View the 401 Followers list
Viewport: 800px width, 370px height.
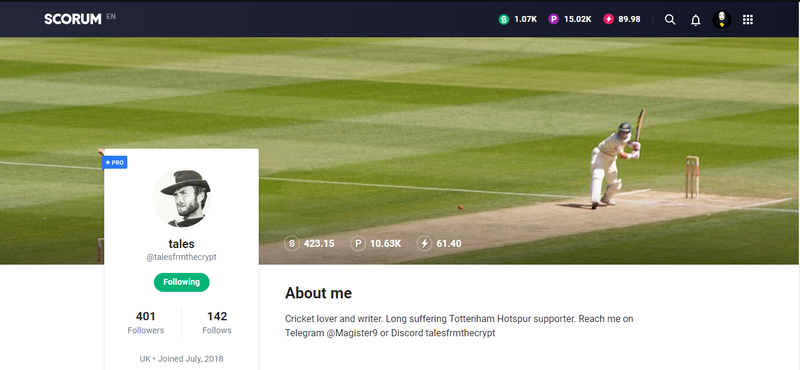146,323
